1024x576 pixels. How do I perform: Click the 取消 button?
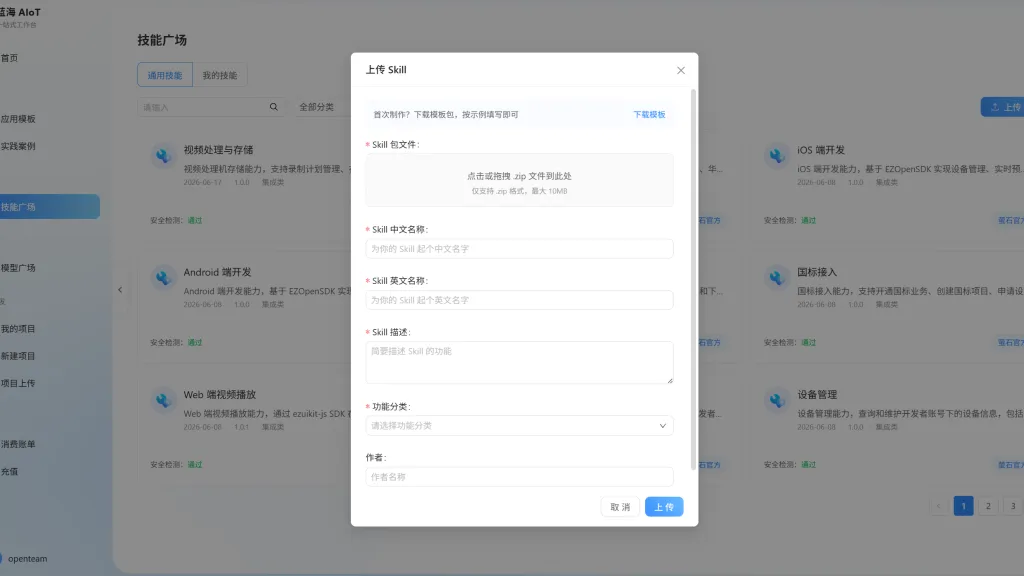[x=620, y=507]
